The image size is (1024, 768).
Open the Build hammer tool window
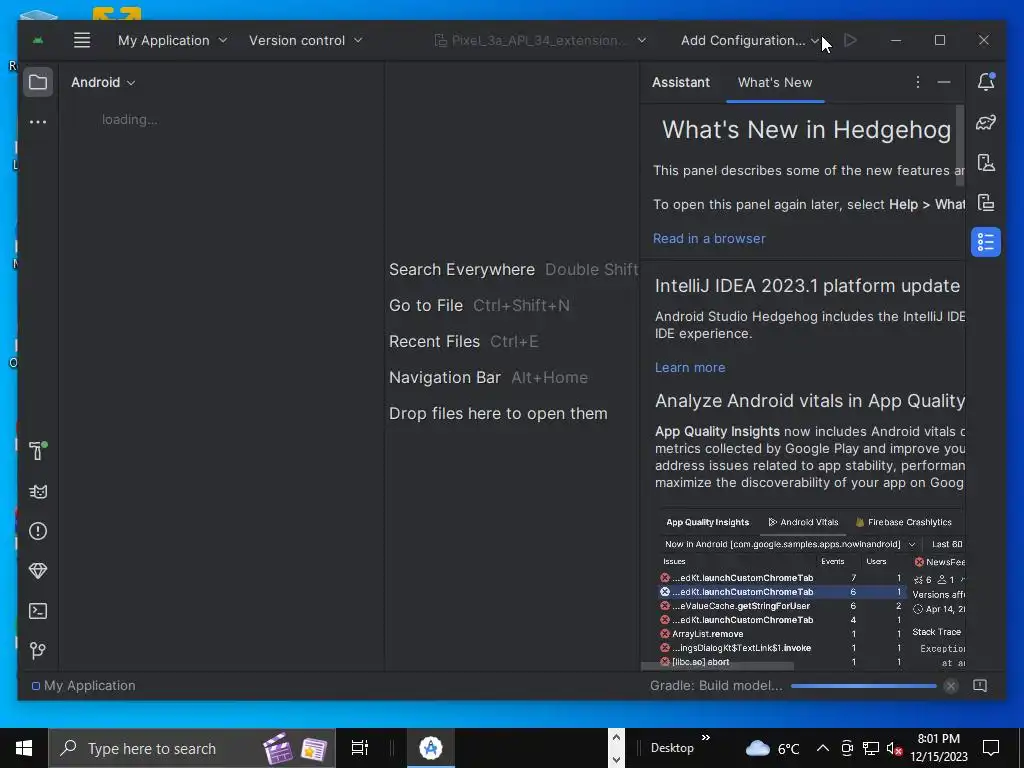(38, 451)
